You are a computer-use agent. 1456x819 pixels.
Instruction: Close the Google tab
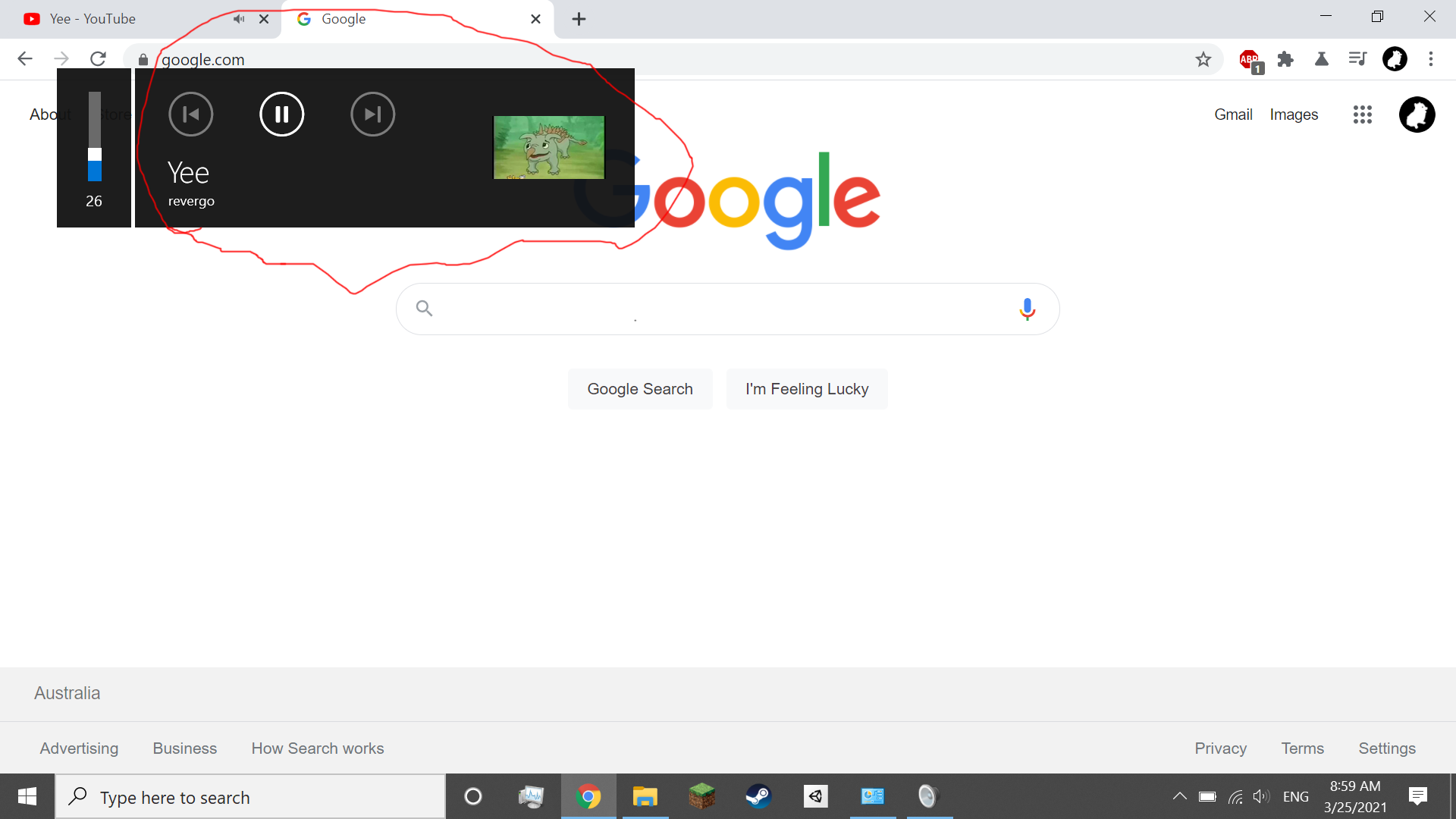(535, 19)
